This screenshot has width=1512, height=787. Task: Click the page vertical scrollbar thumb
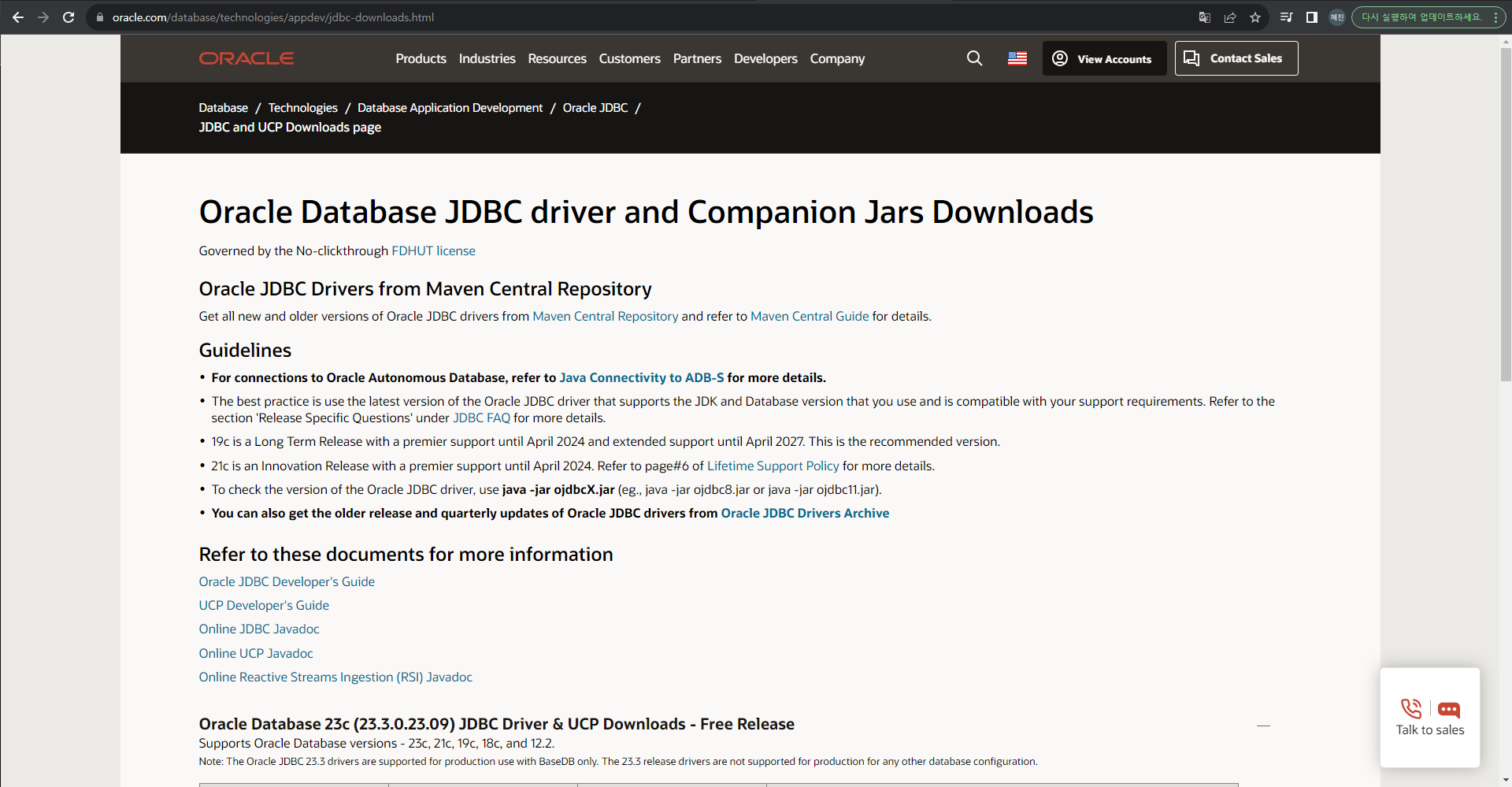(x=1506, y=214)
